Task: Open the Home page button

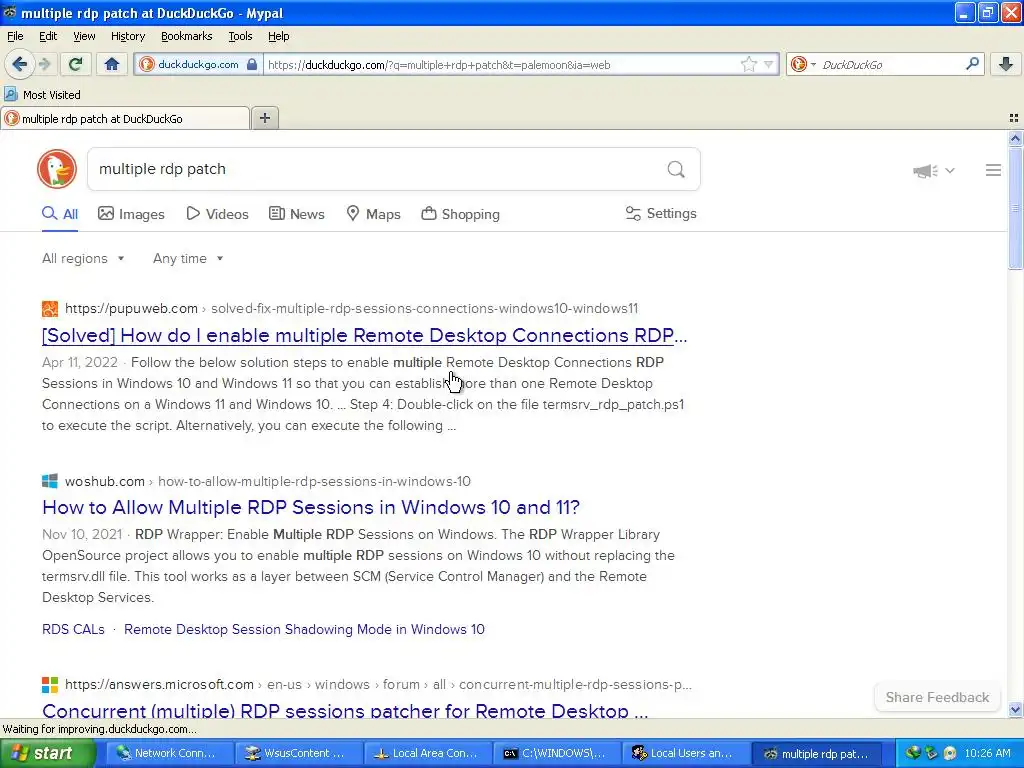Action: click(x=112, y=64)
